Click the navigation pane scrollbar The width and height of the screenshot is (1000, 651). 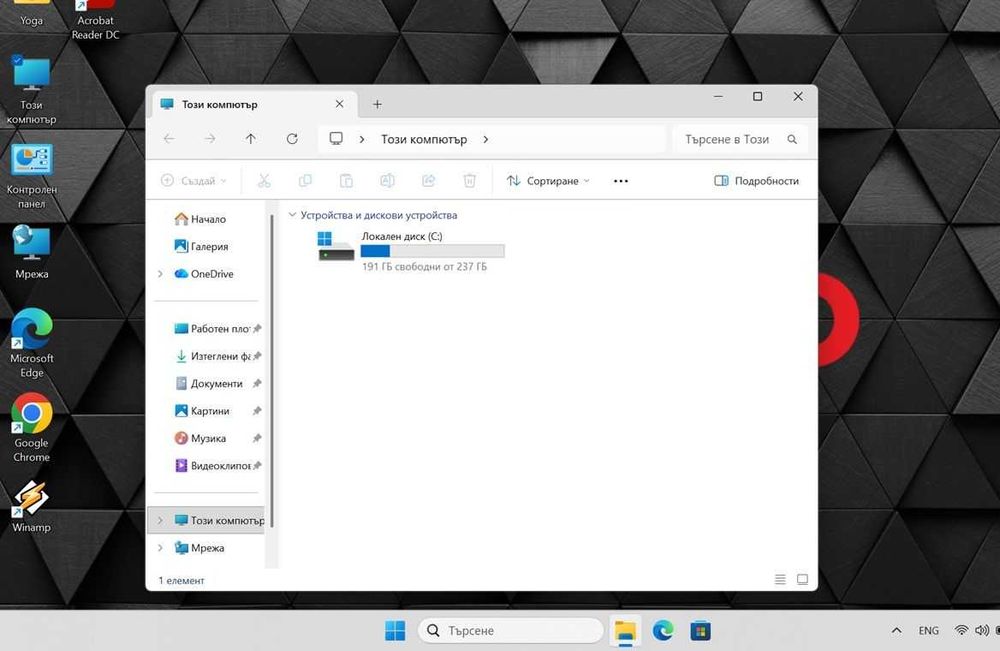pos(272,370)
